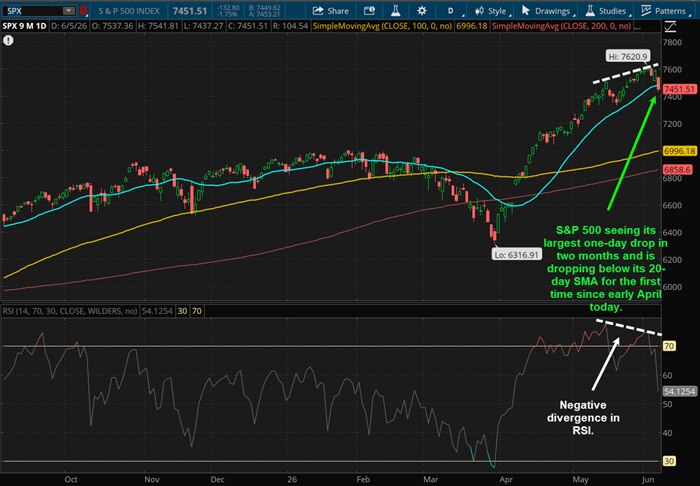Click the RSI study label text
The image size is (700, 486).
70,311
